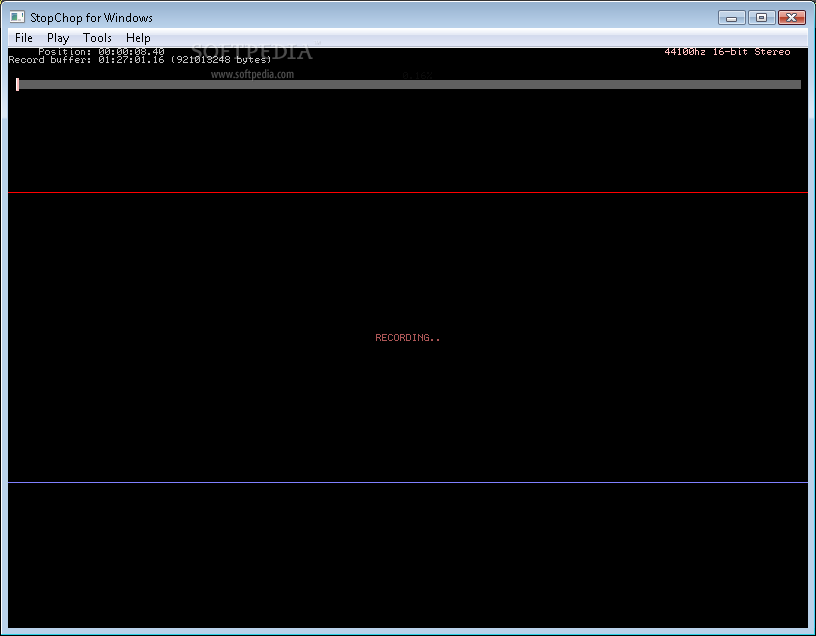Image resolution: width=816 pixels, height=636 pixels.
Task: Click the blue right channel waveform line
Action: 408,482
